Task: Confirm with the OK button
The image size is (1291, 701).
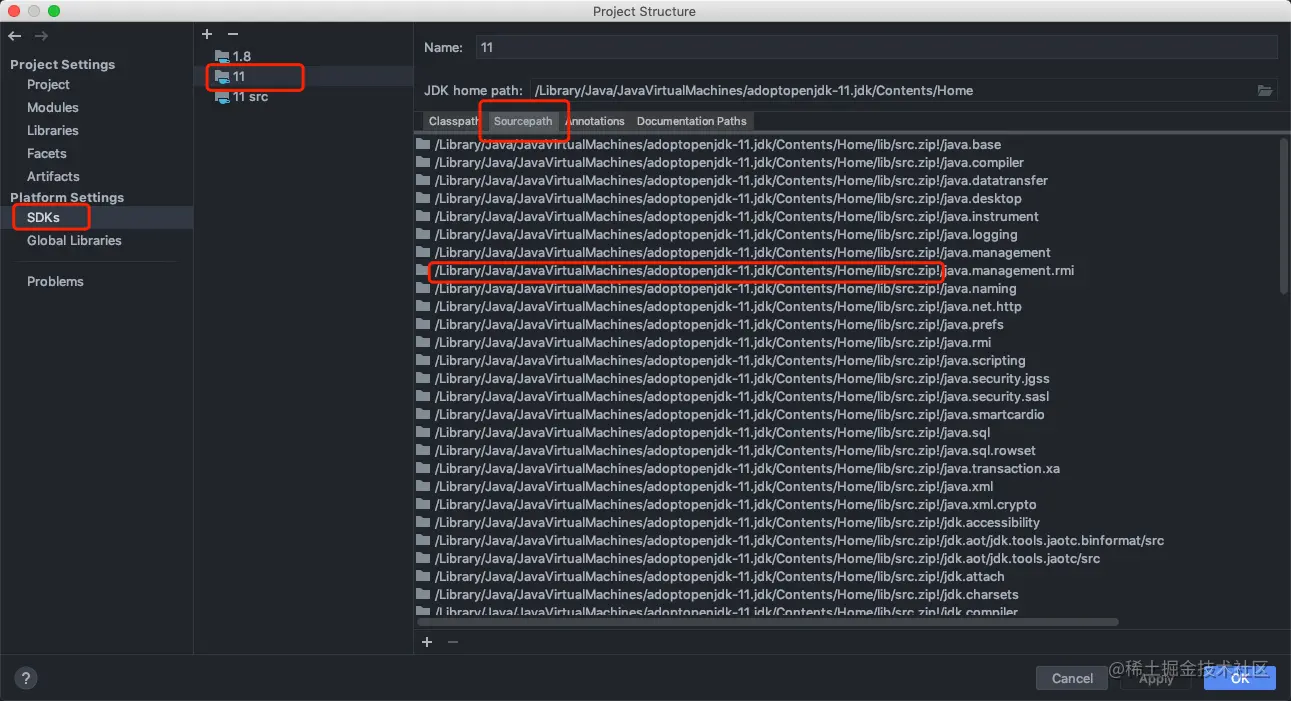Action: (1240, 678)
